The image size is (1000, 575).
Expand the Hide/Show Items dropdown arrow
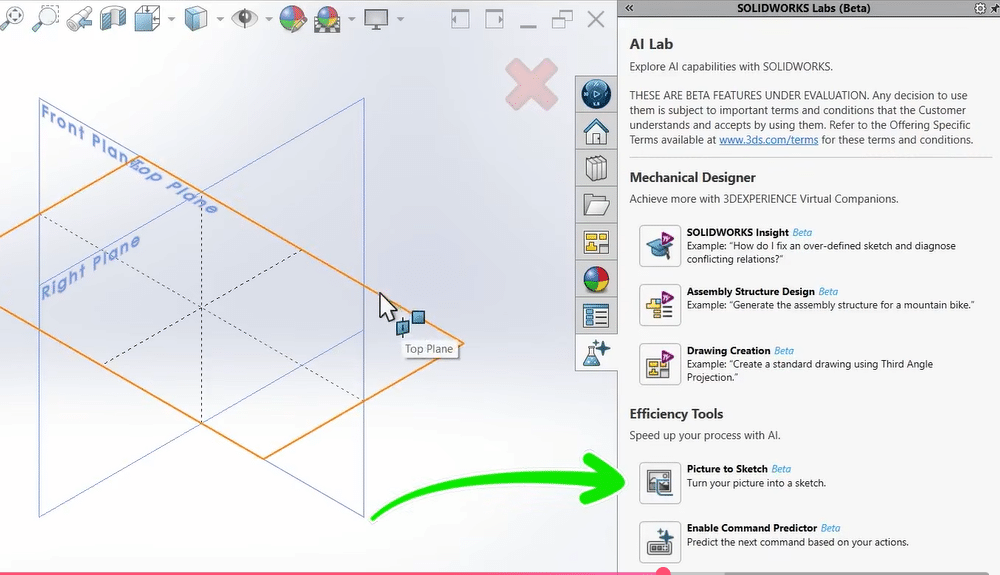click(x=268, y=19)
